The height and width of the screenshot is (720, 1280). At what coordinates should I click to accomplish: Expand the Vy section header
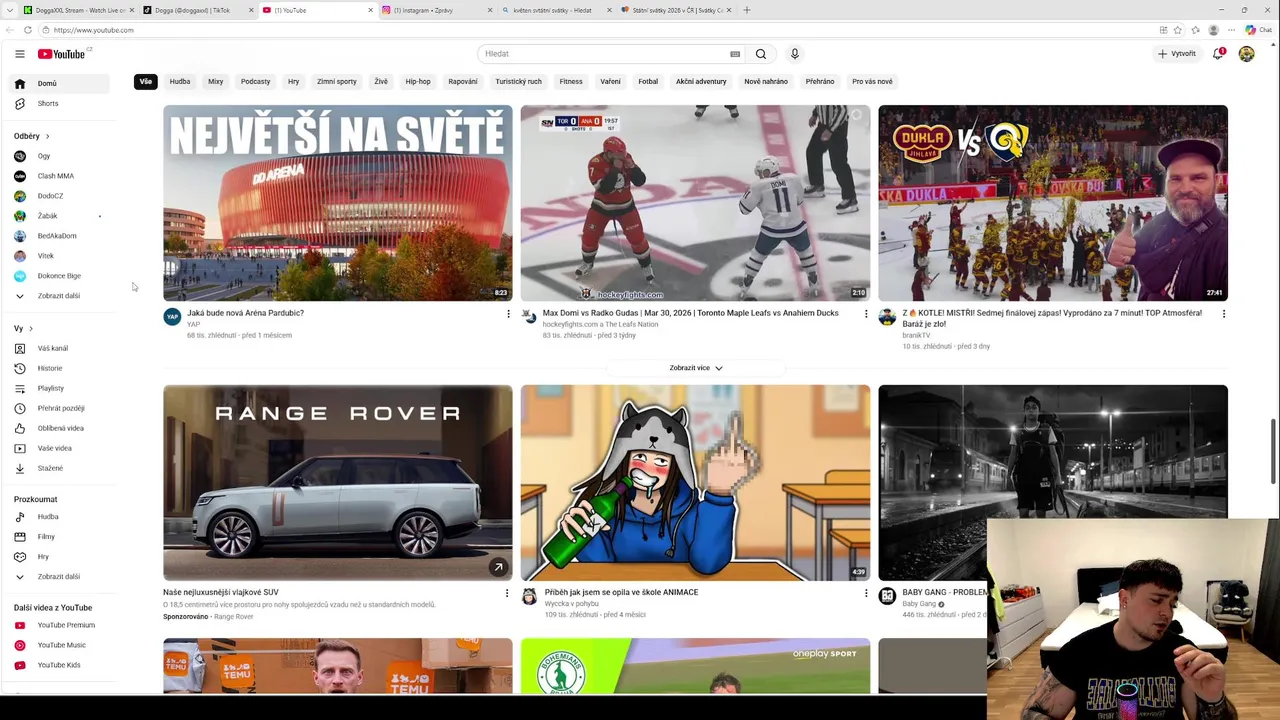(x=24, y=329)
